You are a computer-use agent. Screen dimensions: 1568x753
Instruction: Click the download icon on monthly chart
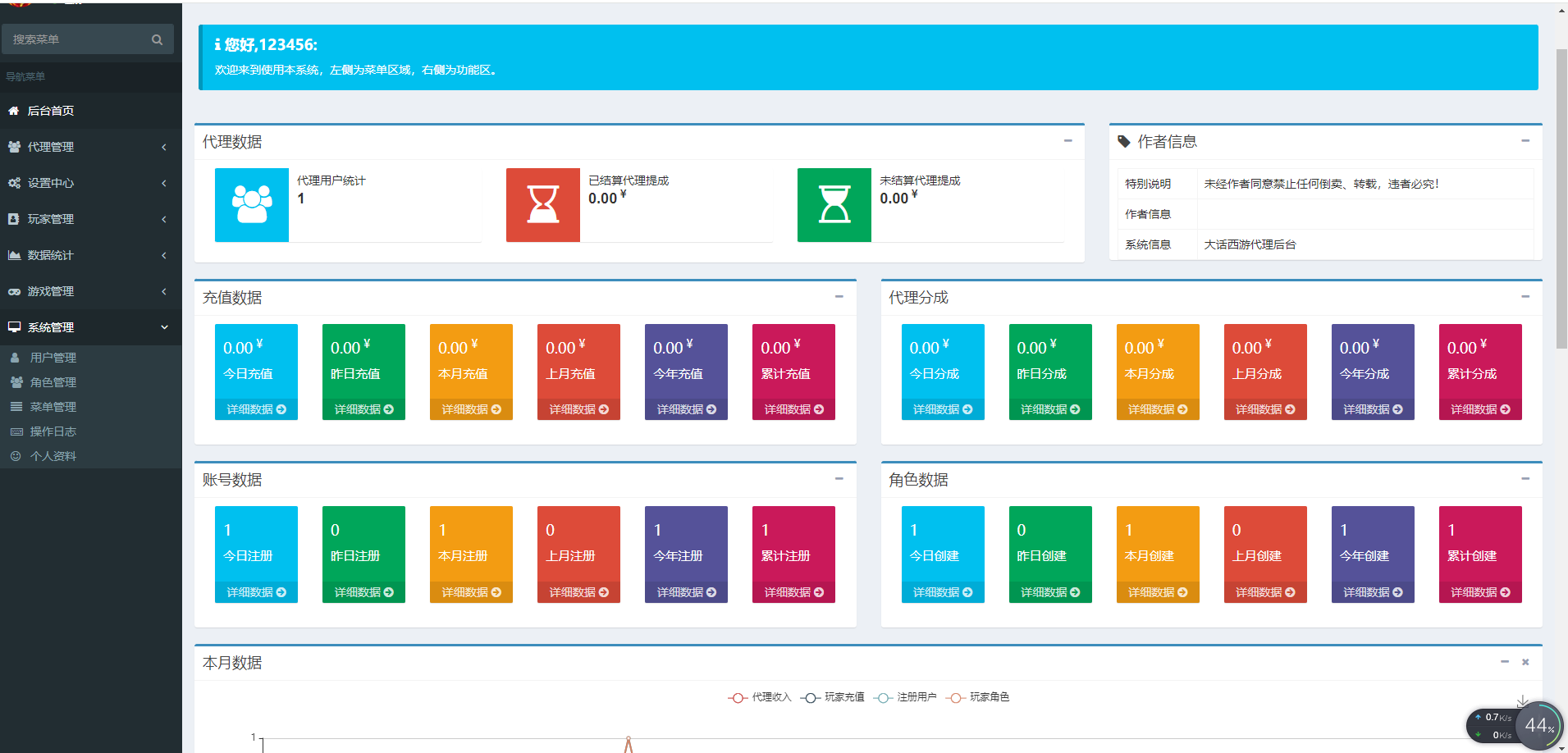[x=1522, y=701]
